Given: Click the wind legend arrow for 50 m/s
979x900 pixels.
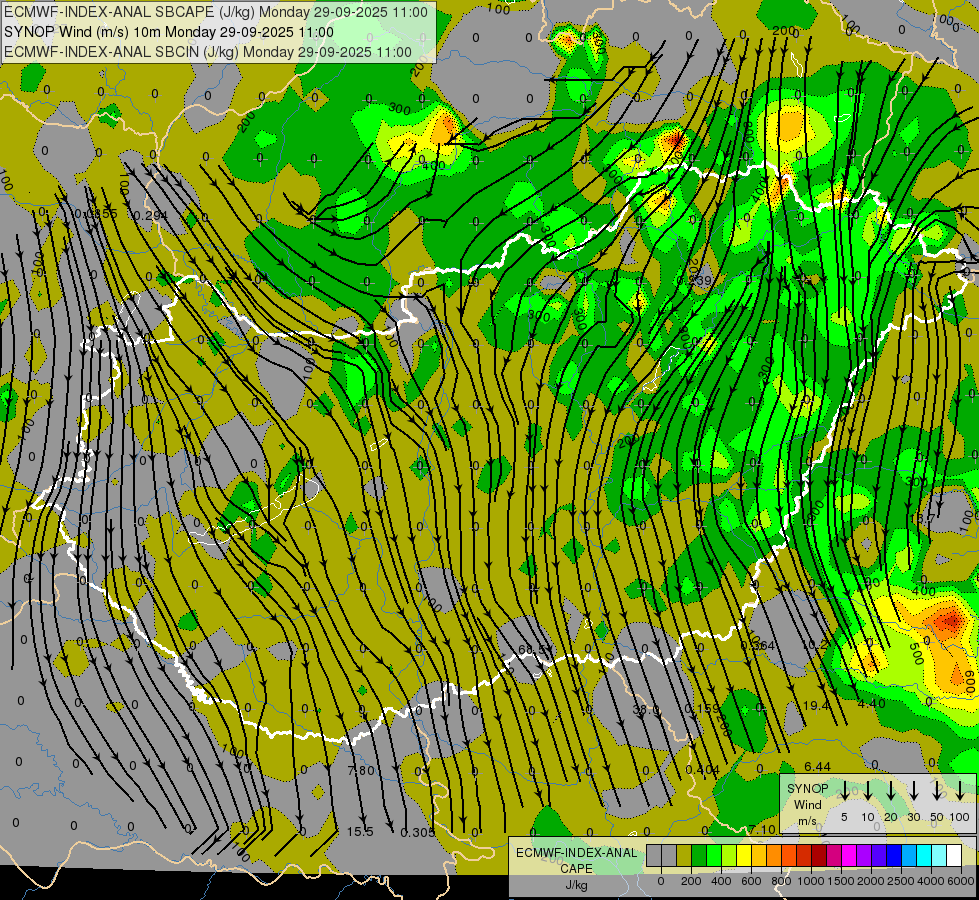Looking at the screenshot, I should click(937, 791).
